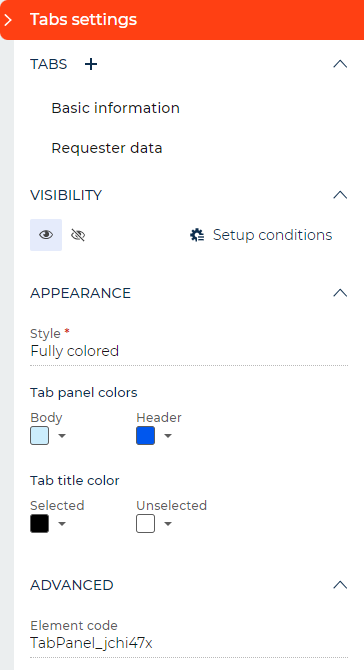Click the gear icon beside Setup conditions
Screen dimensions: 364x670
[x=197, y=235]
